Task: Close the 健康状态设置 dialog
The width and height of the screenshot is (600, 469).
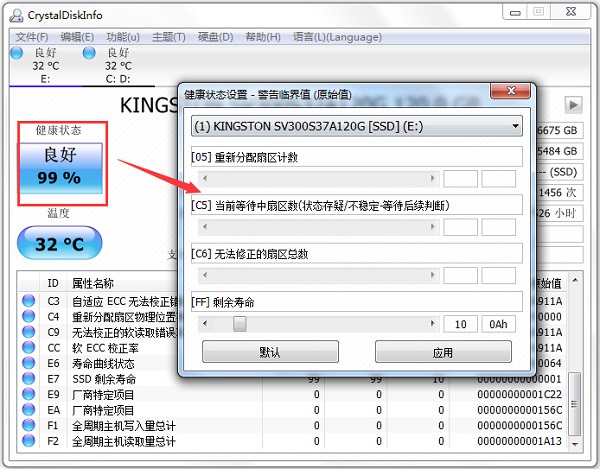Action: [510, 91]
